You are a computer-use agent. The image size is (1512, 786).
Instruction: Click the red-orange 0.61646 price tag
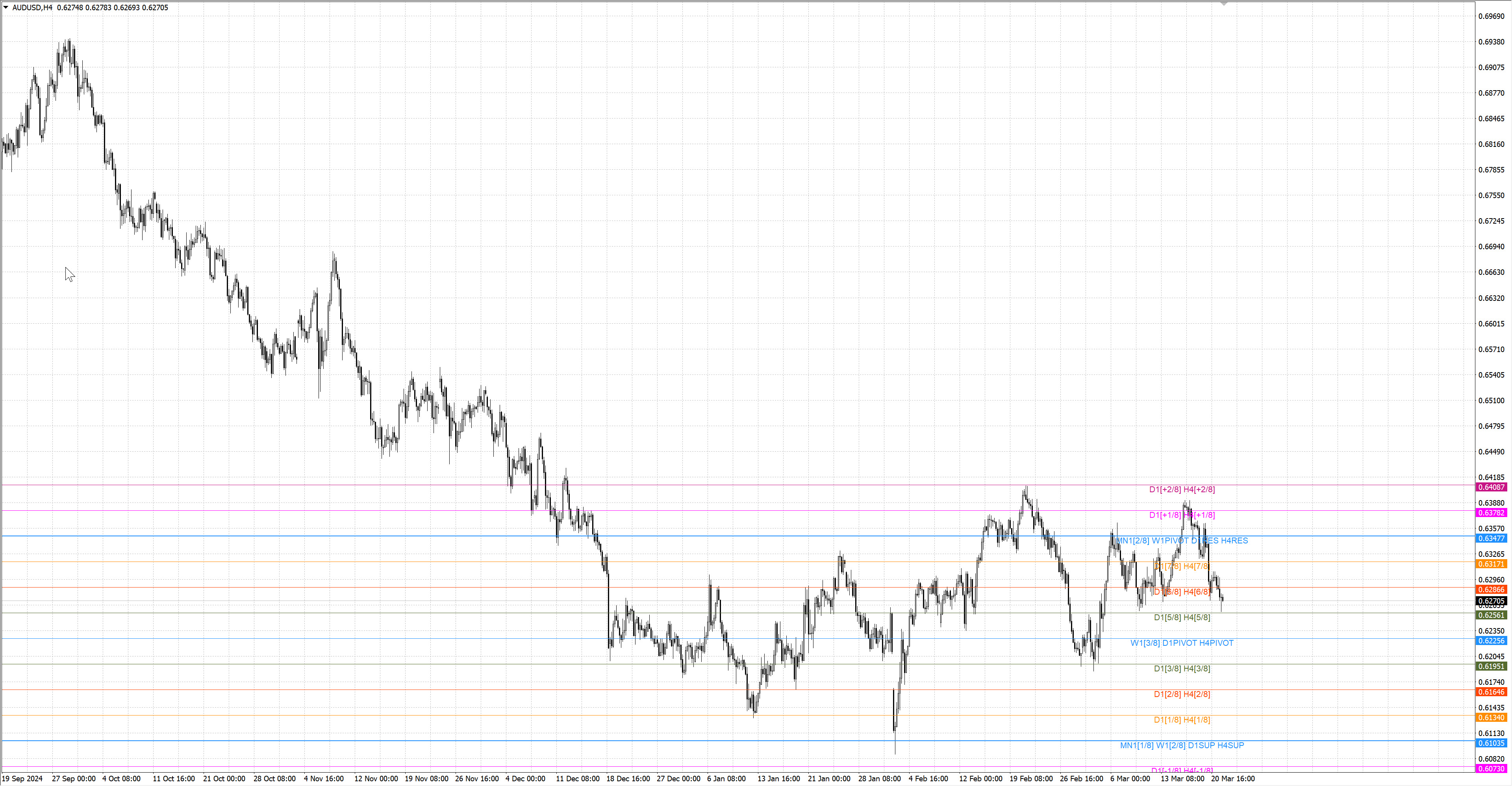(1491, 692)
